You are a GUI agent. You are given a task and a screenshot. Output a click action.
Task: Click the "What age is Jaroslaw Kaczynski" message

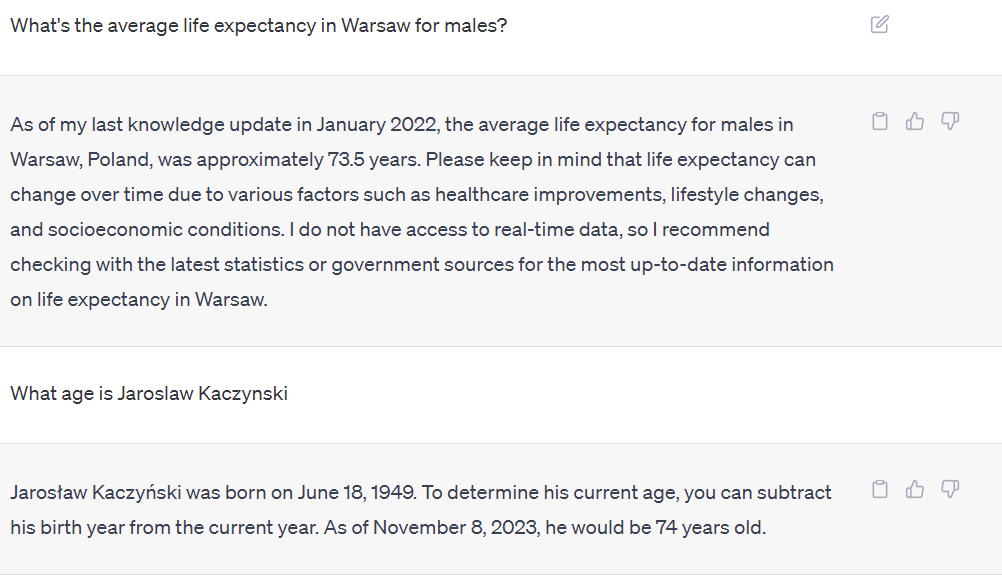pos(149,393)
